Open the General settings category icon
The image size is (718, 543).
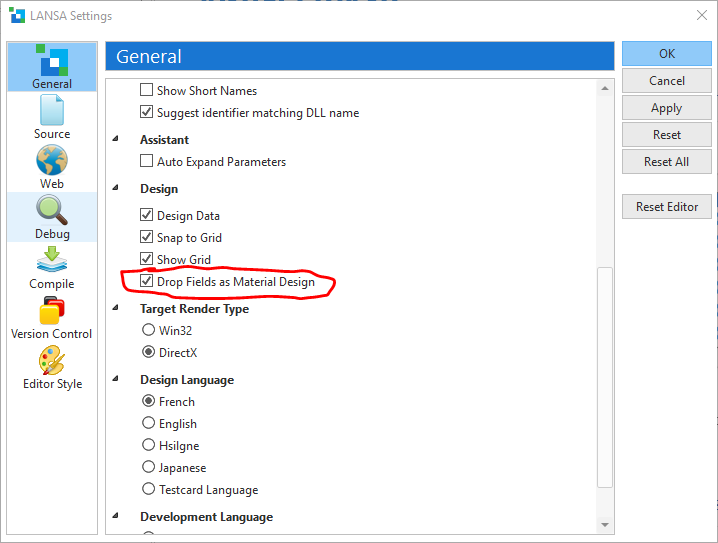[52, 62]
